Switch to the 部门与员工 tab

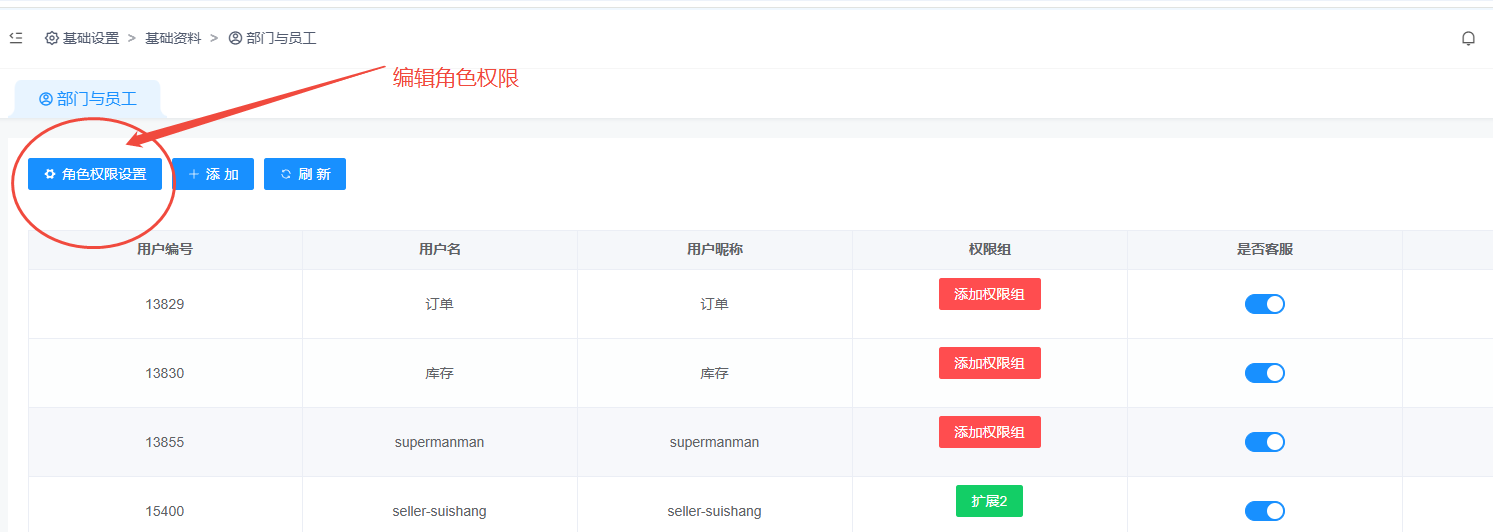point(88,99)
